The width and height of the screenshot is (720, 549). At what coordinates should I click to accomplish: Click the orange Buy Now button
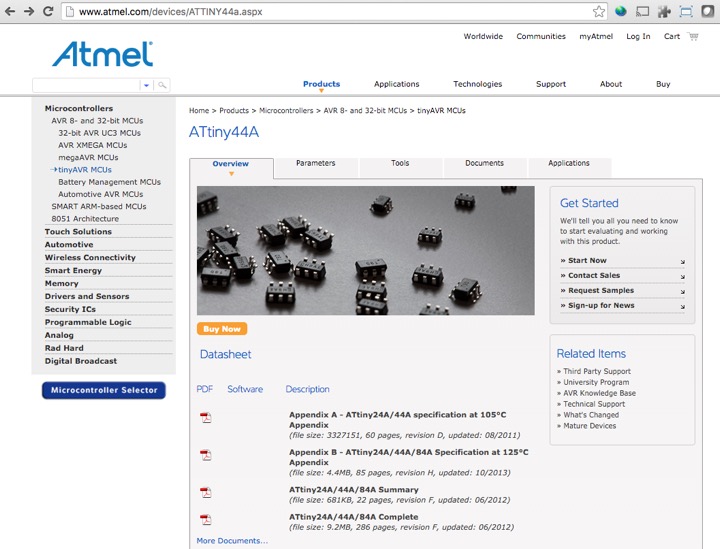[222, 329]
